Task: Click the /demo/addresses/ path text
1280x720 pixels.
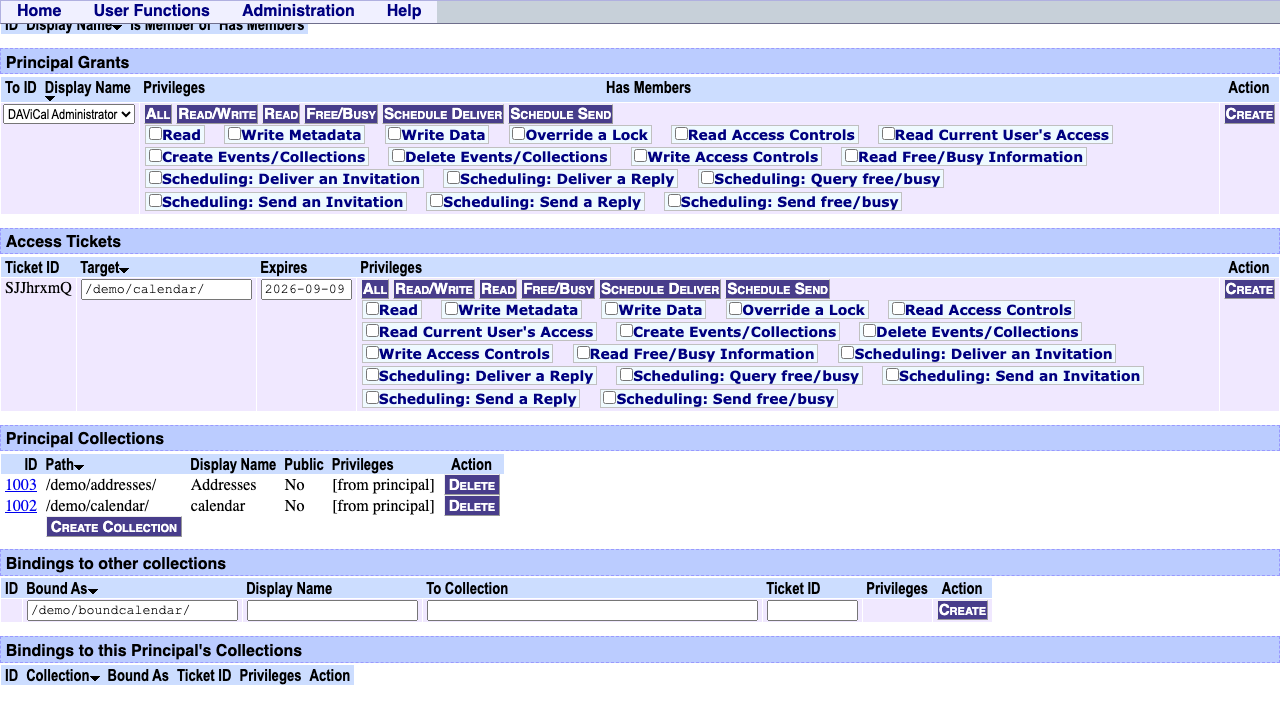Action: coord(101,485)
